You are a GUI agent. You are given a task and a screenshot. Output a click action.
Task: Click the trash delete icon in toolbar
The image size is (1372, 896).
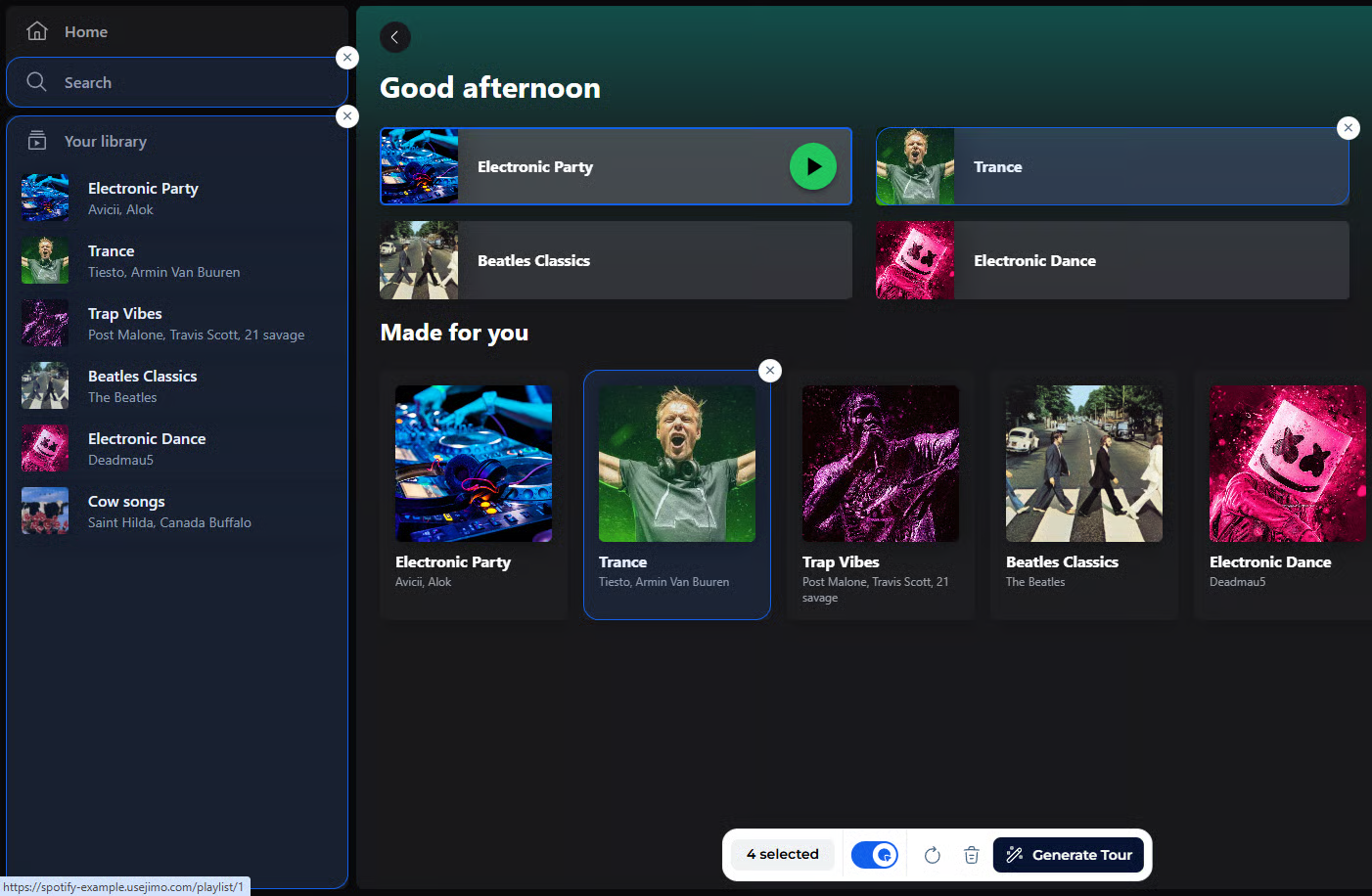[971, 855]
